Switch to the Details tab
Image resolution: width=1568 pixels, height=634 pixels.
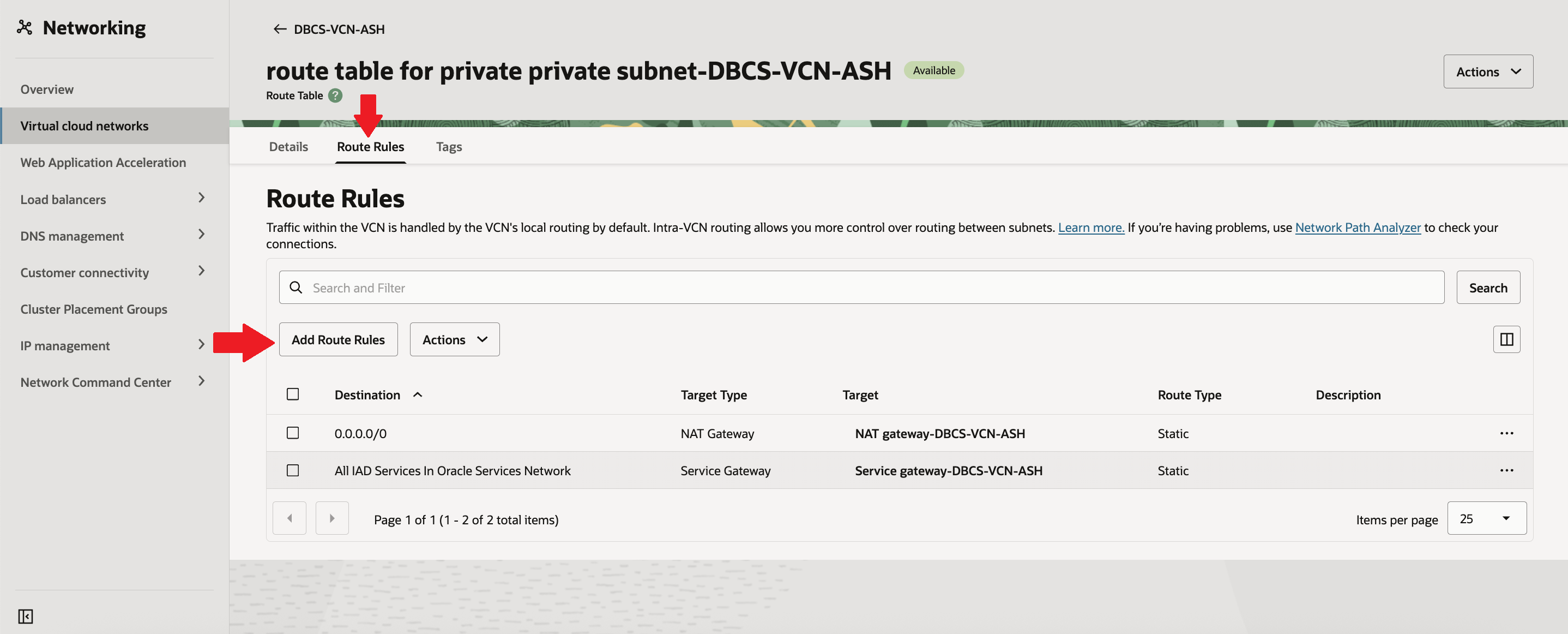(288, 147)
